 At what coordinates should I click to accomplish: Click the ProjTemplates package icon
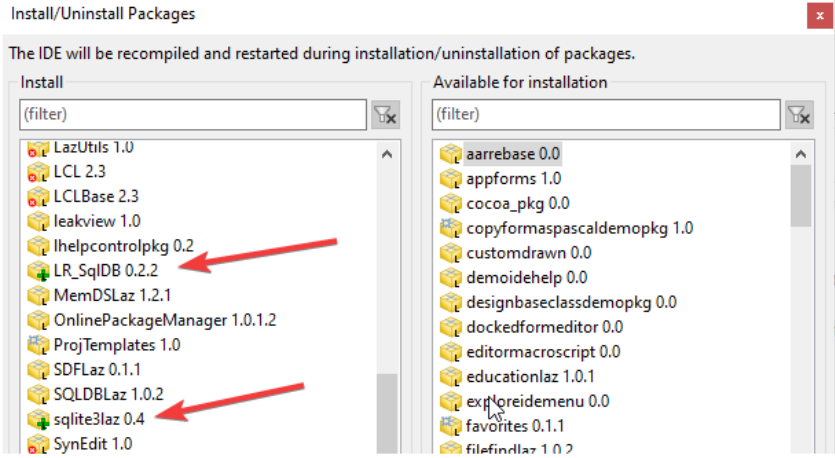pos(38,344)
